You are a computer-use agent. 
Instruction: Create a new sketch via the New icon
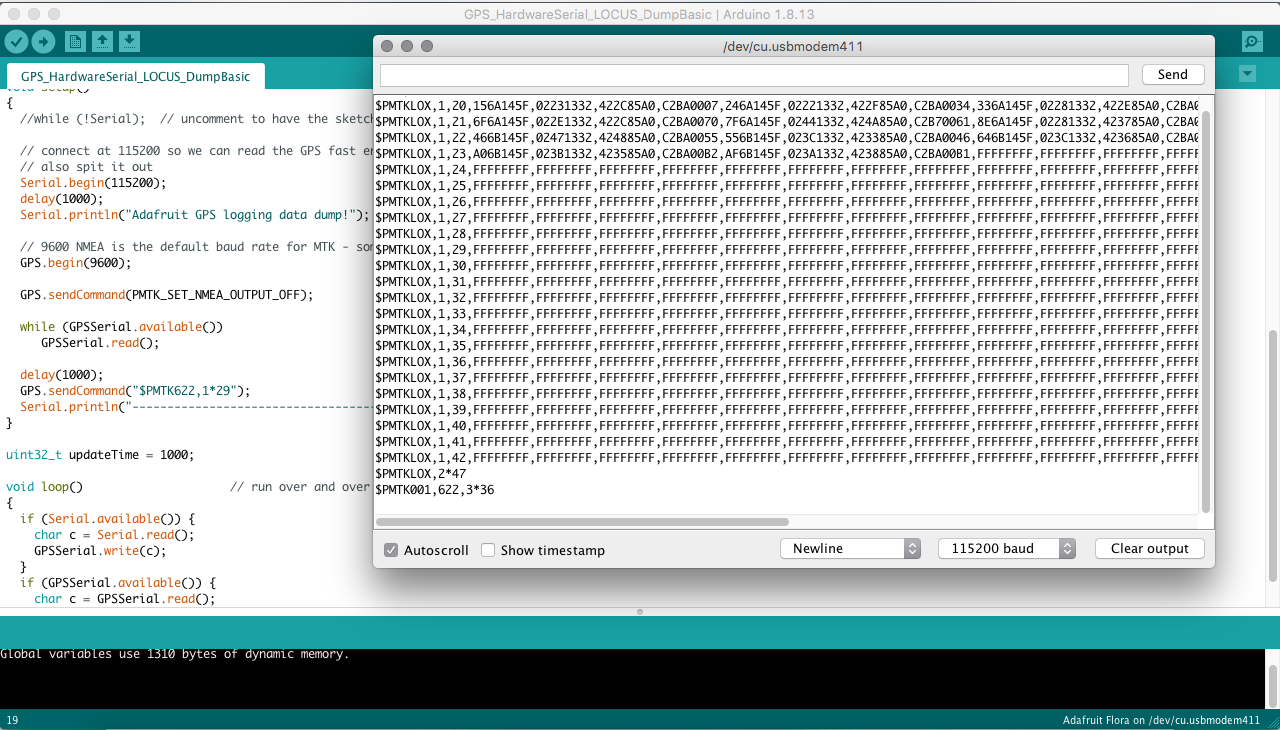[x=75, y=41]
